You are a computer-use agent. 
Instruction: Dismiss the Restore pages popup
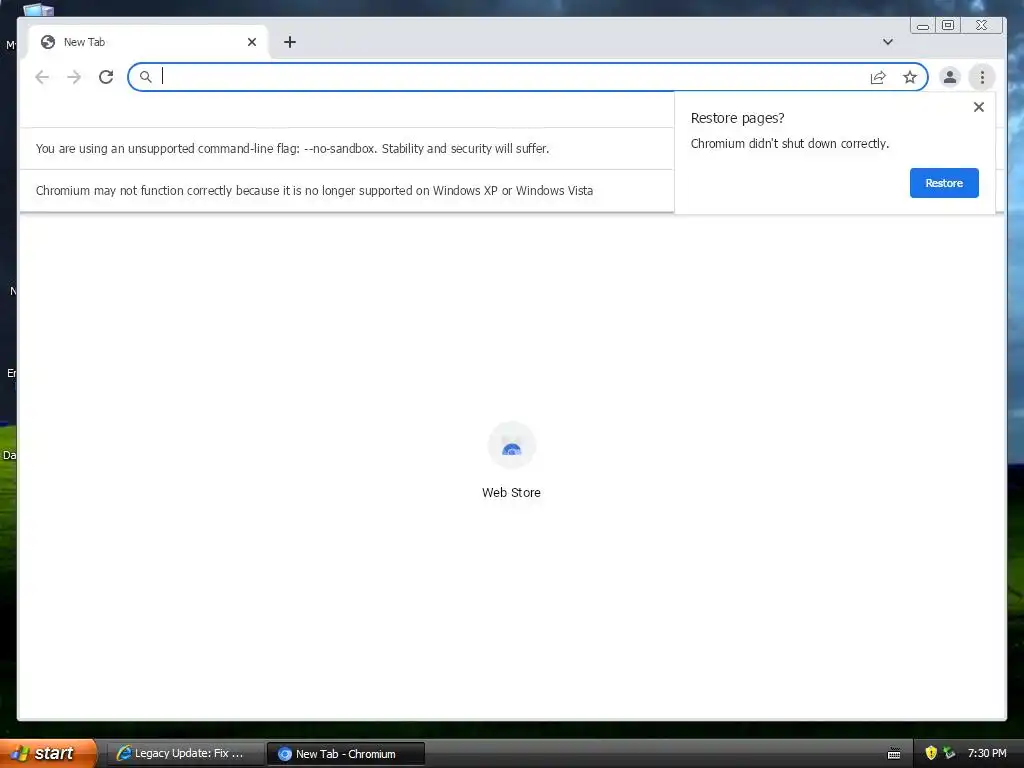pos(978,107)
